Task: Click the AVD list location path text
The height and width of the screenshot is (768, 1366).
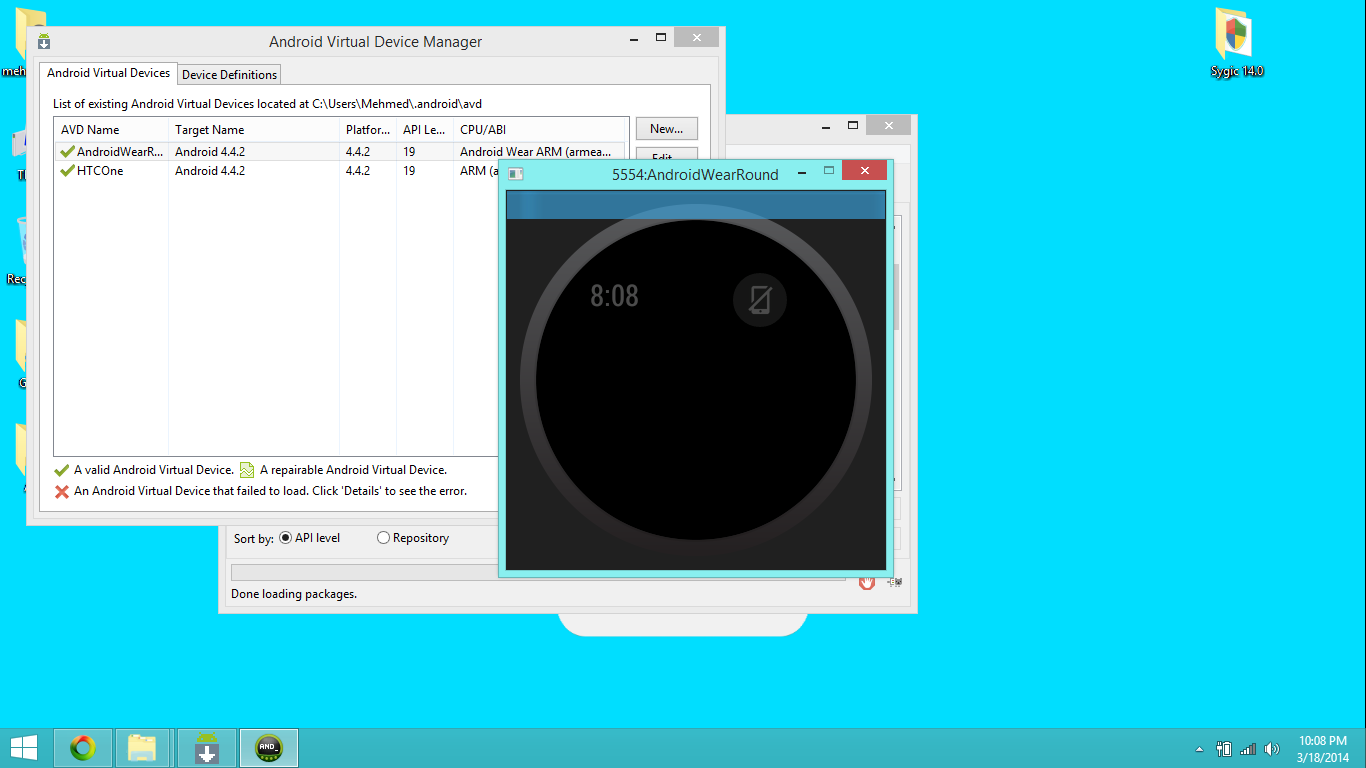Action: (x=268, y=103)
